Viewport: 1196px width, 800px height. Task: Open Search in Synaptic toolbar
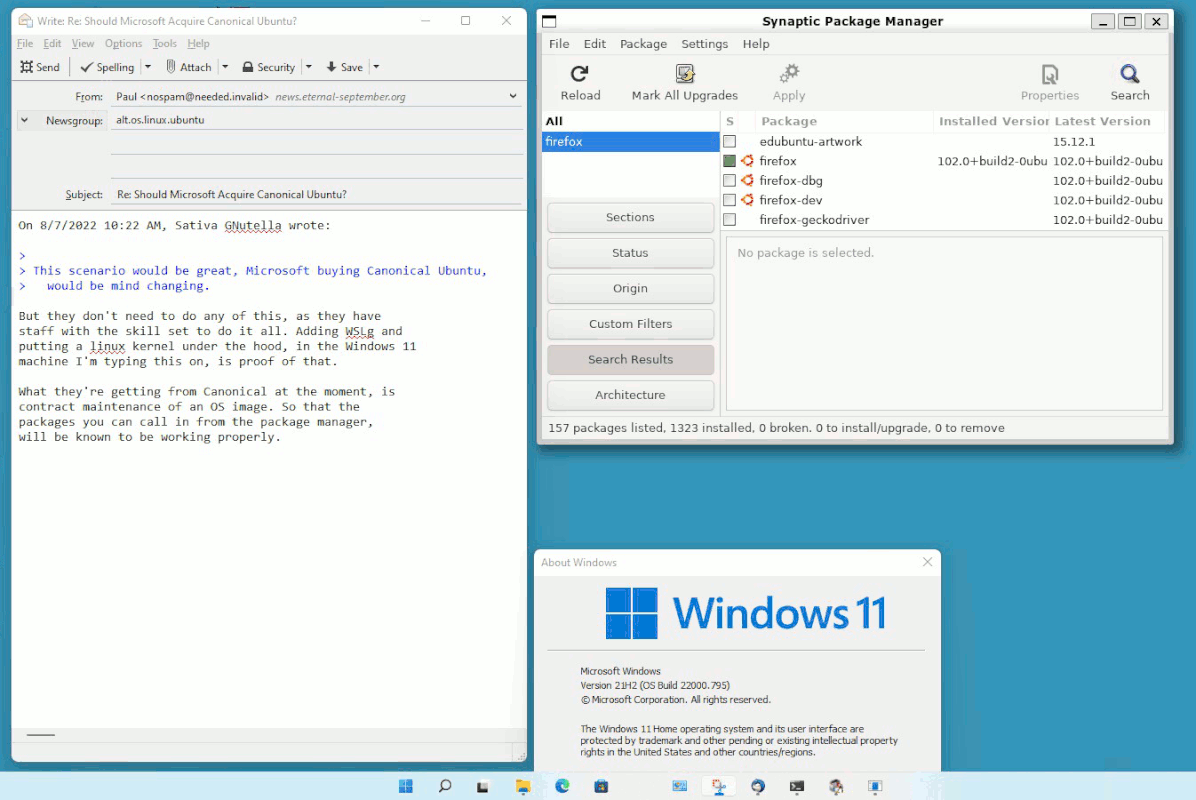(1130, 82)
